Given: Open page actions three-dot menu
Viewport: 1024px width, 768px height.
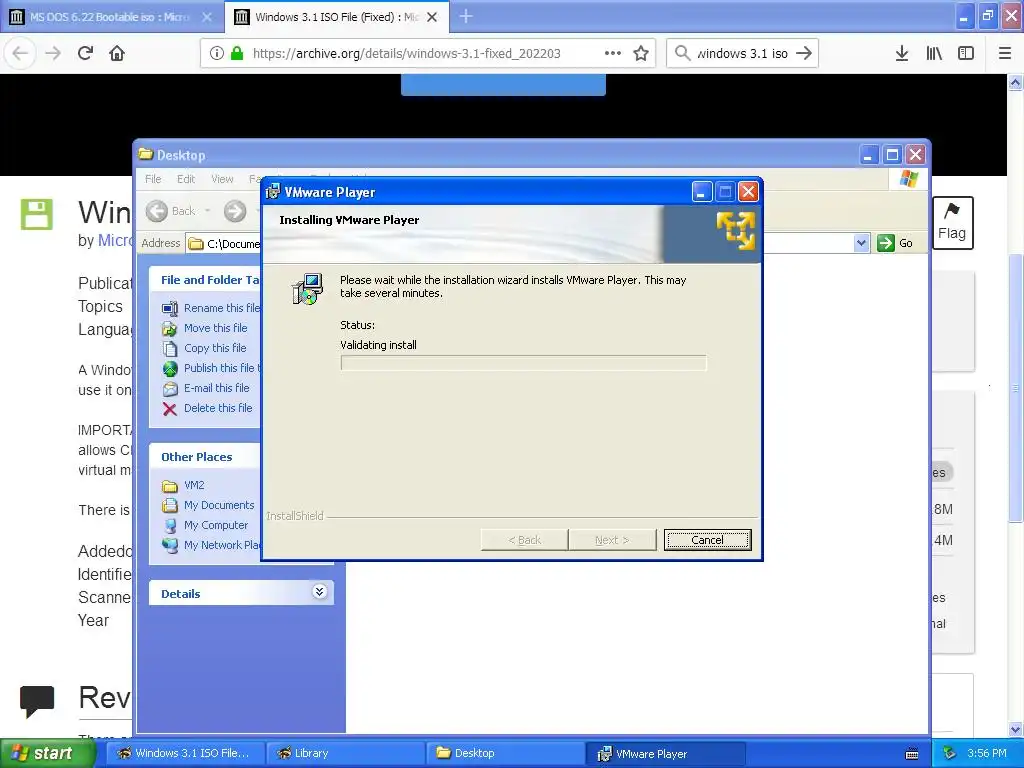Looking at the screenshot, I should [613, 53].
